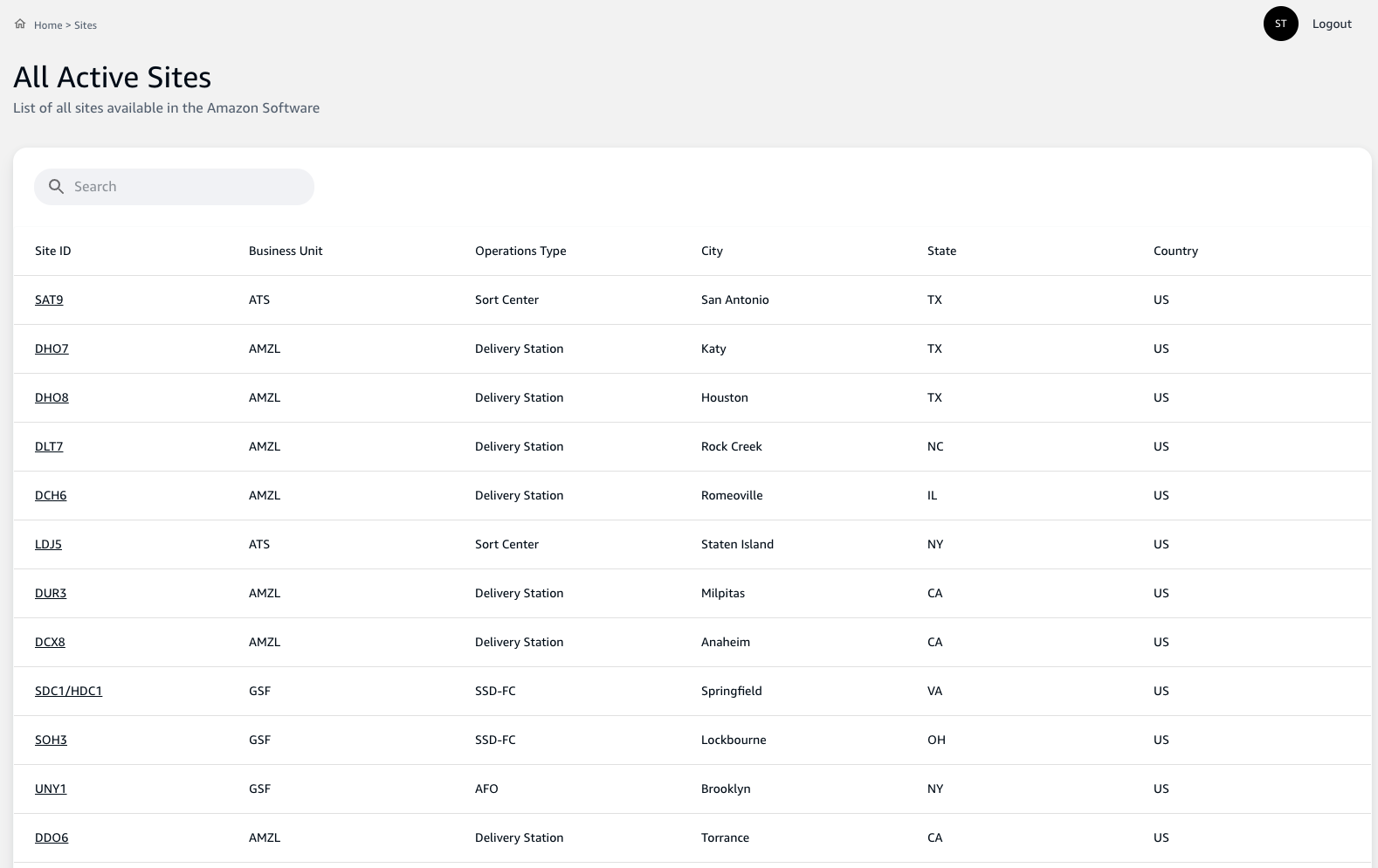Sort by Site ID column header
This screenshot has height=868, width=1378.
coord(53,251)
